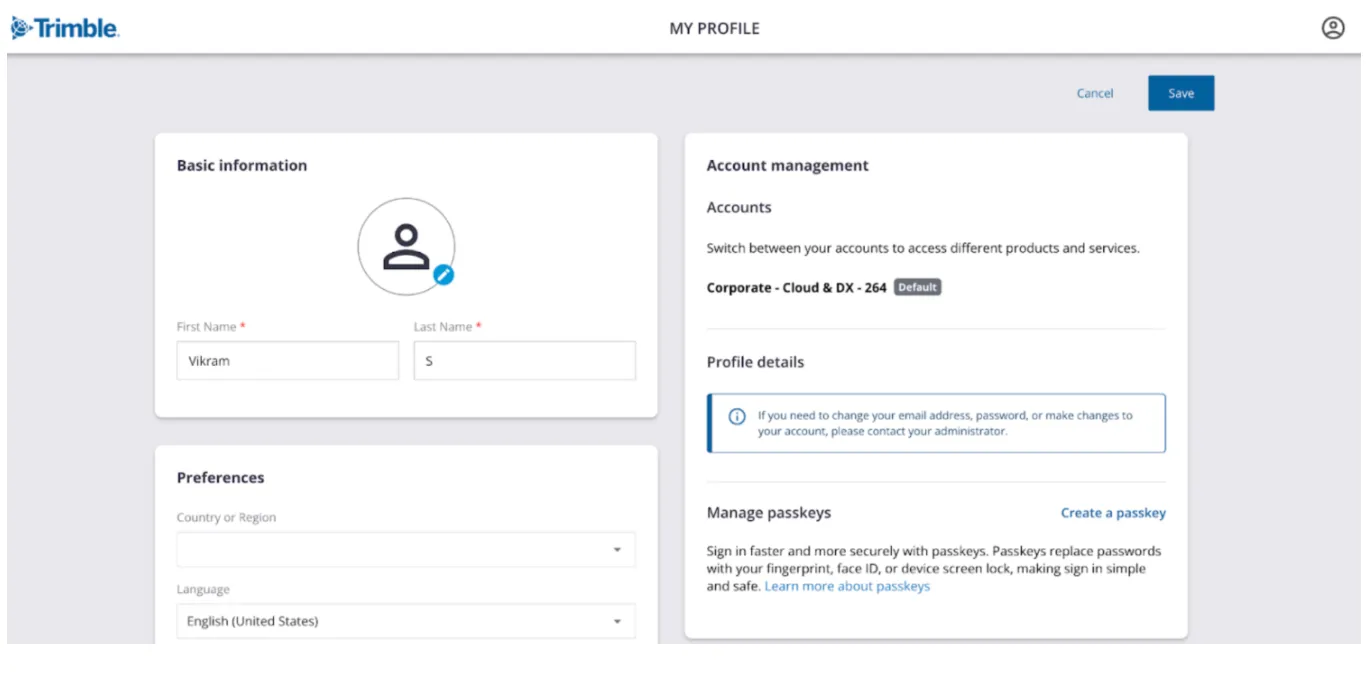Click the contact your administrator notice text

(x=945, y=423)
